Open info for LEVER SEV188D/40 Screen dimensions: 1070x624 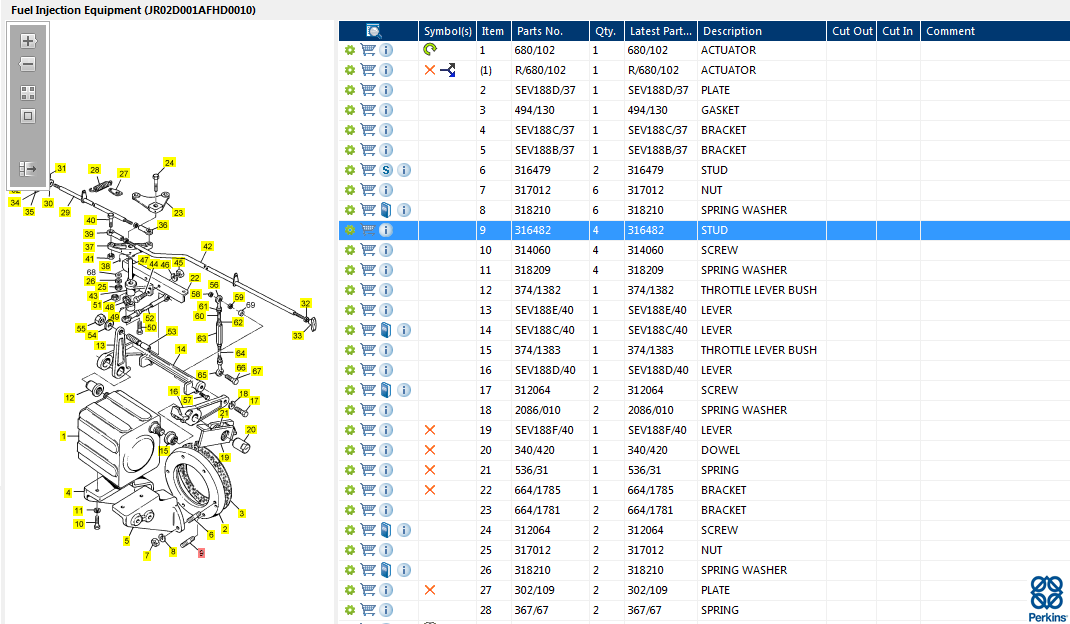(x=386, y=370)
